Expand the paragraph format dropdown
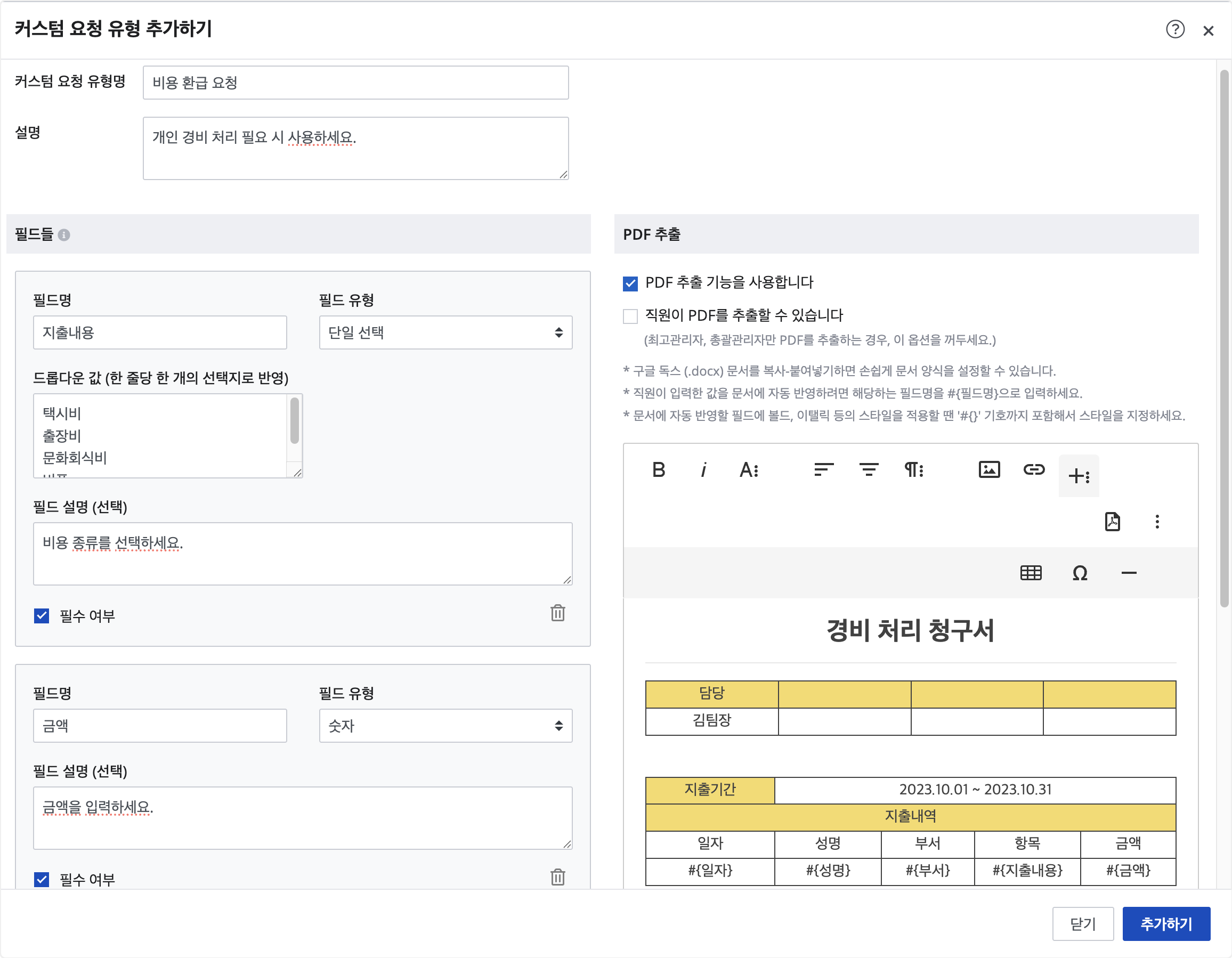 click(914, 470)
